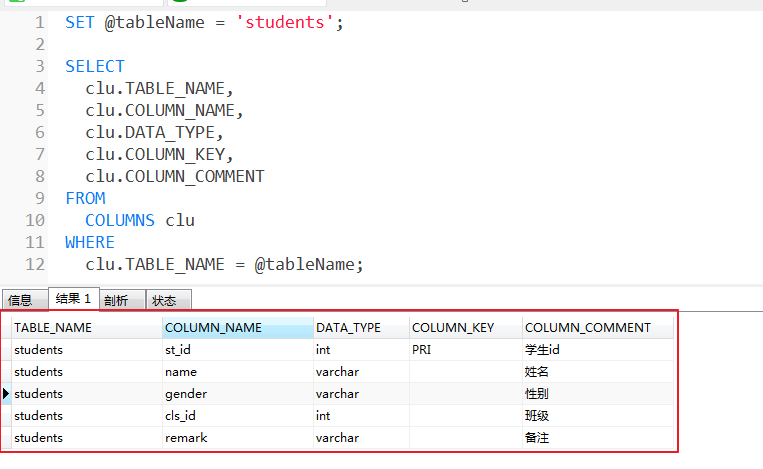
Task: Click the DATA_TYPE column header
Action: [361, 327]
